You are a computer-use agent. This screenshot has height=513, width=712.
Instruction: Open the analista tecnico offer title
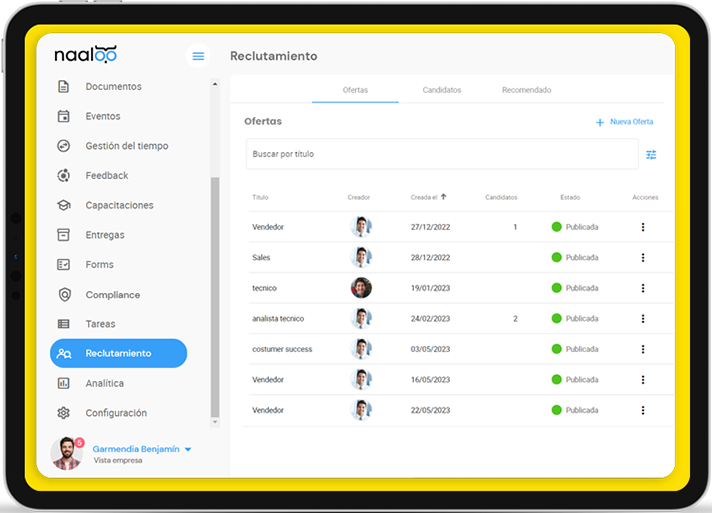pyautogui.click(x=278, y=319)
